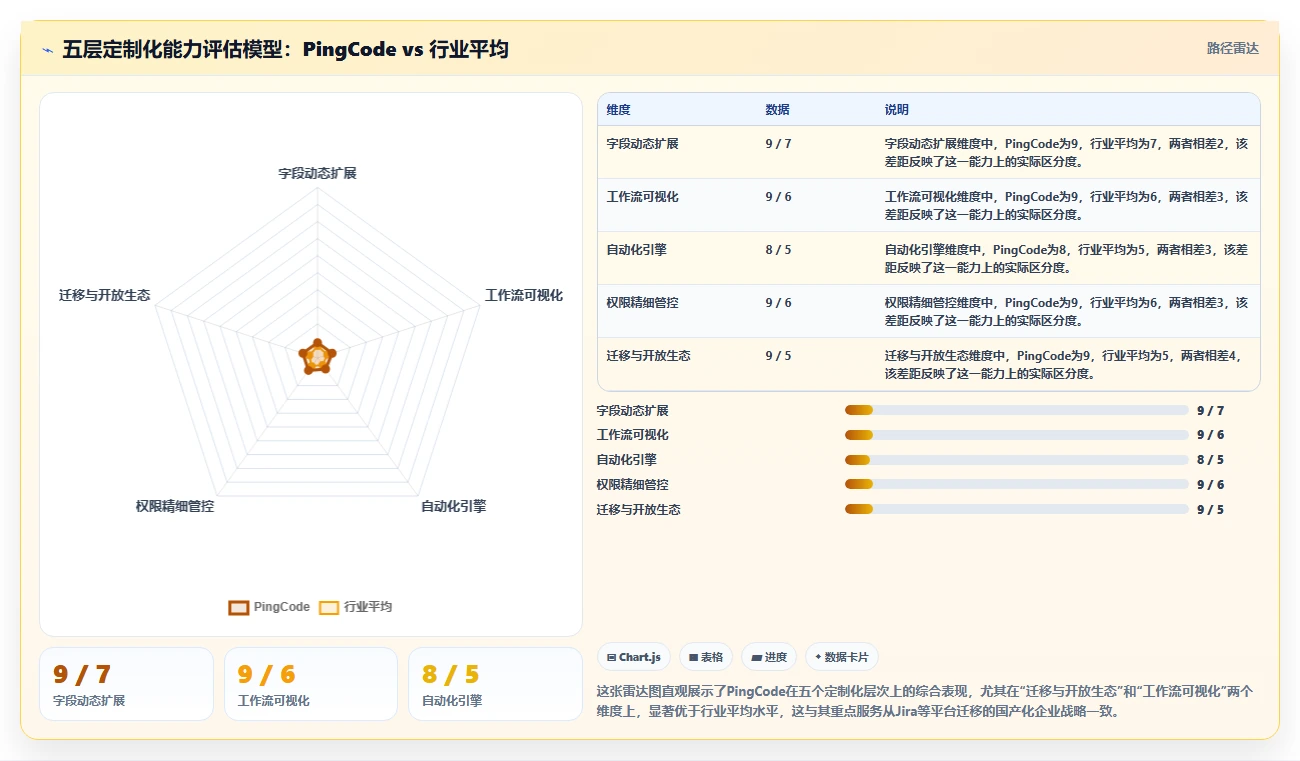Click the 迁移与开放生态 progress bar

1016,509
